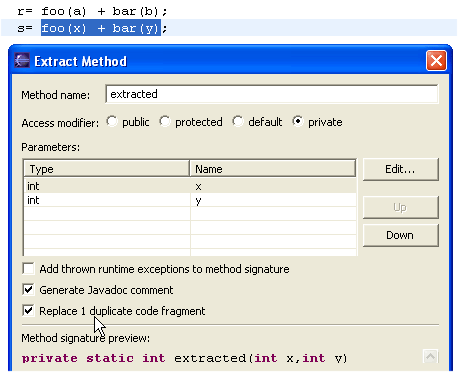Click the disabled Up button
This screenshot has width=458, height=372.
[400, 207]
